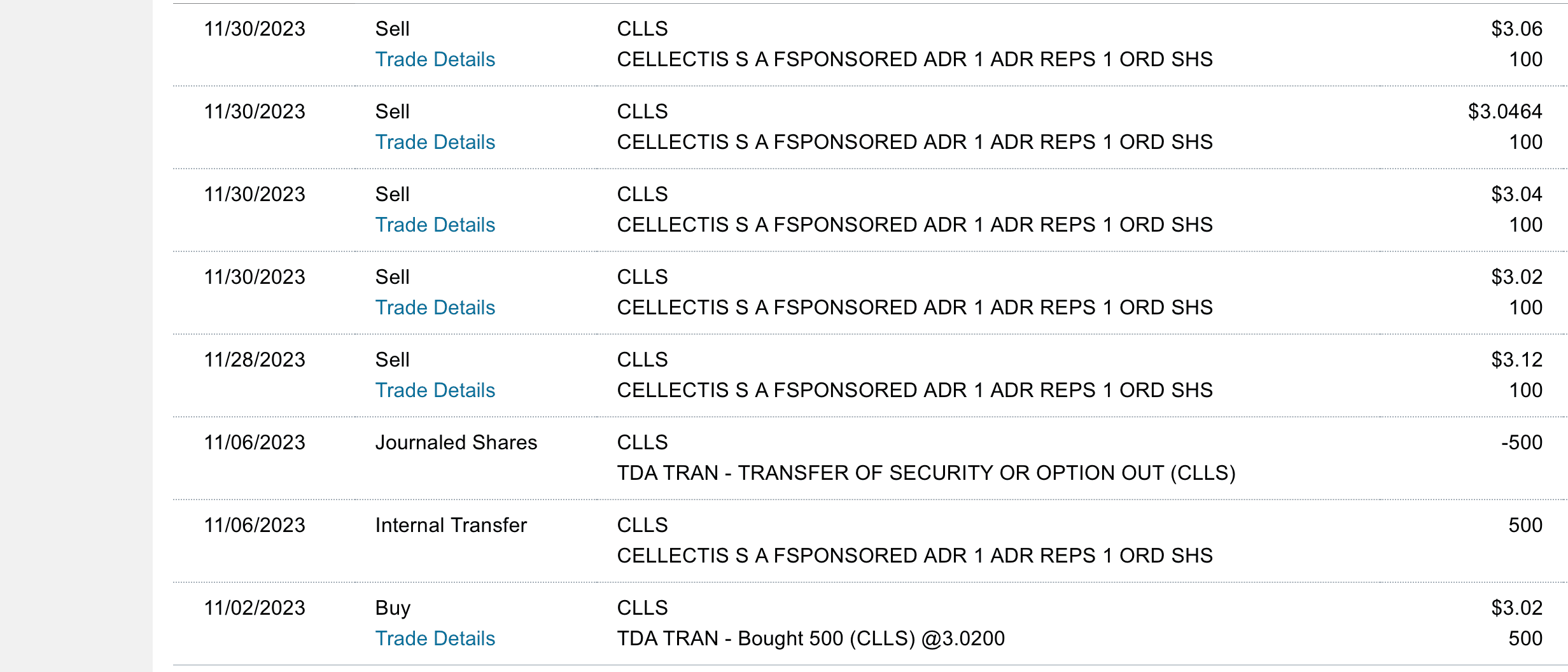
Task: Click CLLS symbol in the 11/28/2023 row
Action: pyautogui.click(x=642, y=360)
